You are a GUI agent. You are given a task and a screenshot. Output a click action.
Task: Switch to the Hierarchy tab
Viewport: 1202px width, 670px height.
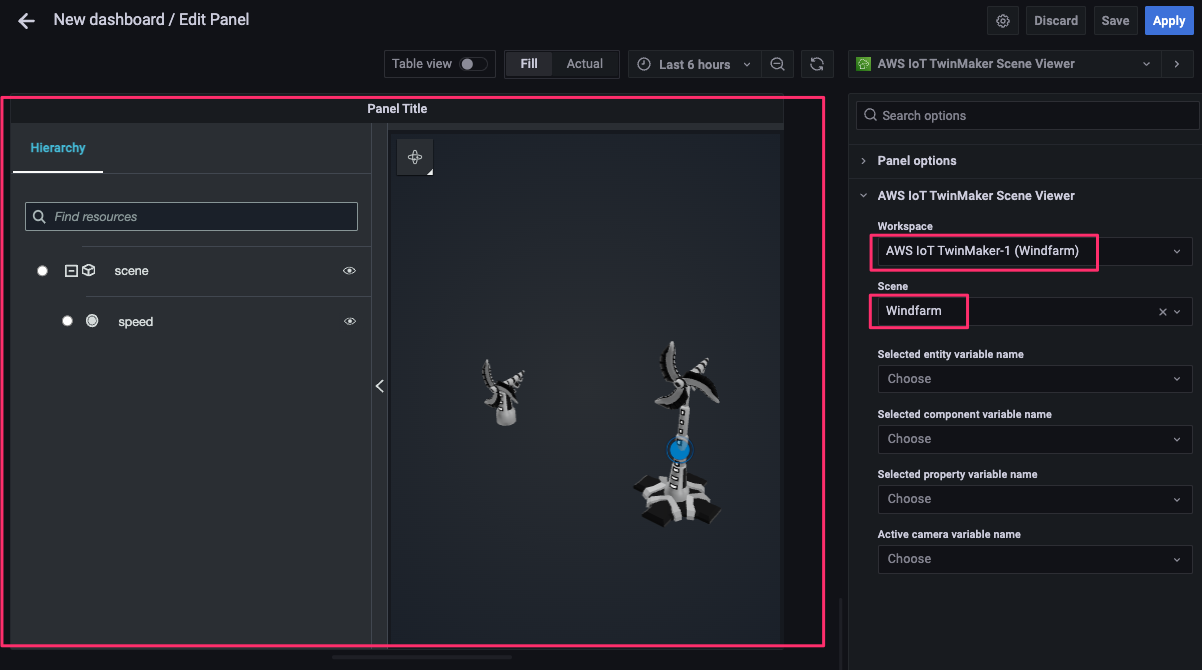click(58, 148)
